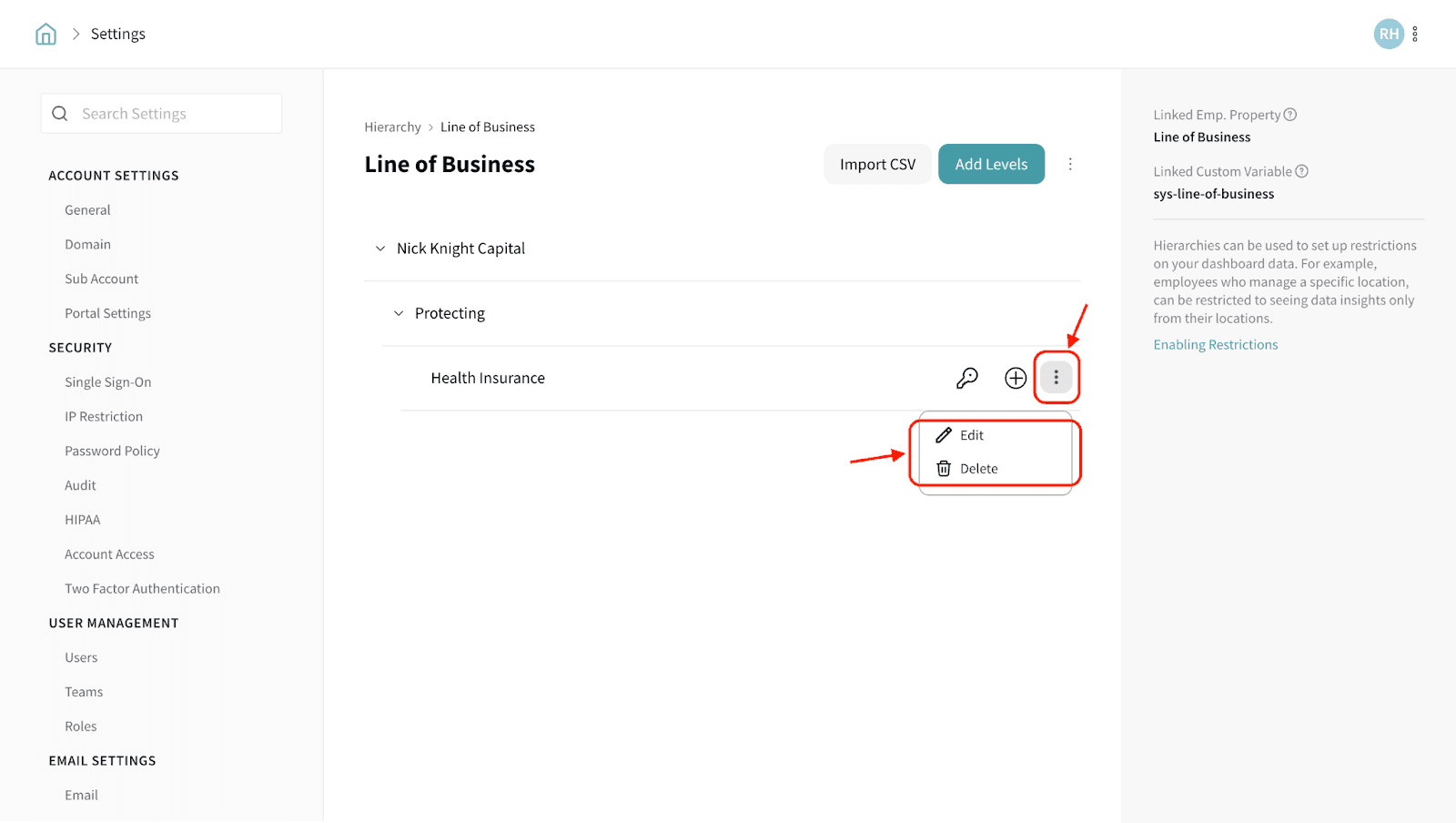The width and height of the screenshot is (1456, 823).
Task: Select Edit from the context menu
Action: point(971,435)
